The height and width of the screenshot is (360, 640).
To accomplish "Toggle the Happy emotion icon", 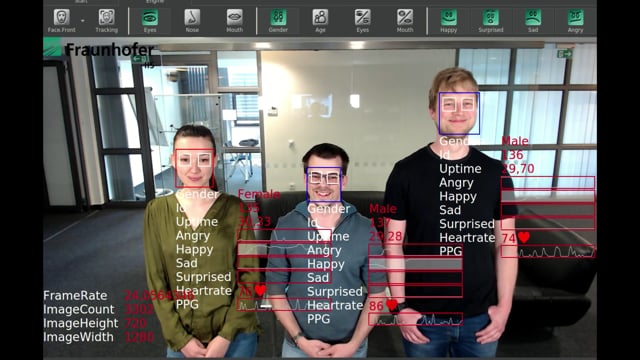I will point(449,18).
